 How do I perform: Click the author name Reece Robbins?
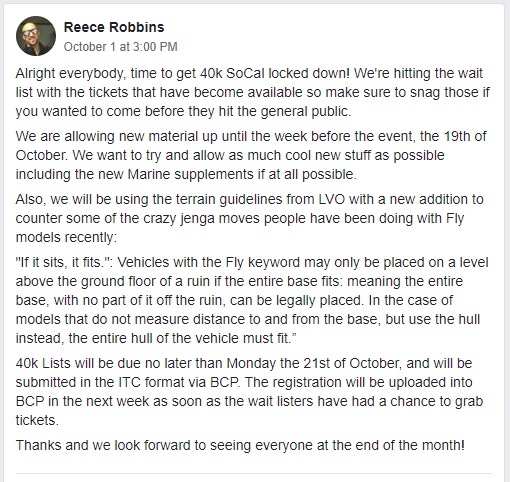point(114,27)
